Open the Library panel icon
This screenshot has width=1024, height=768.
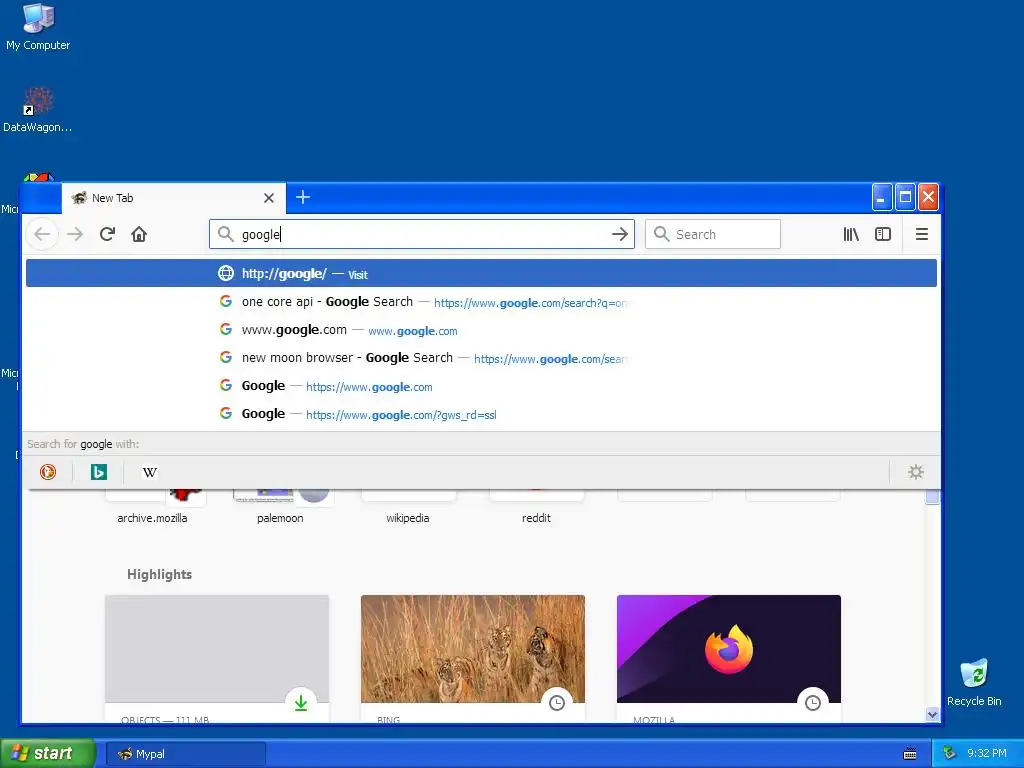coord(850,234)
